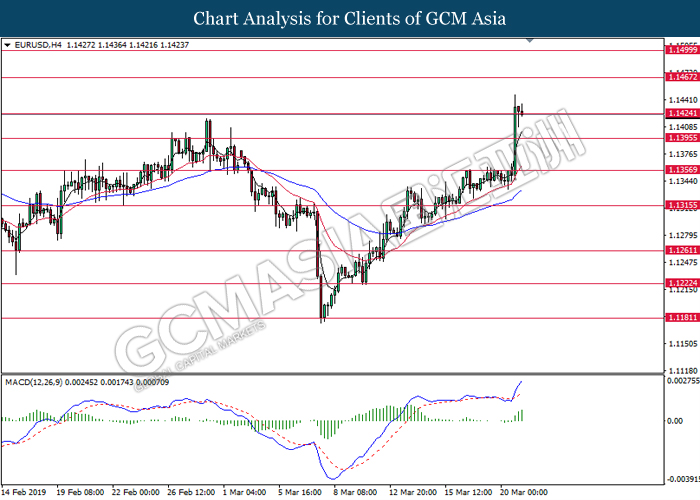The width and height of the screenshot is (700, 500).
Task: Click the 1.12611 red price label
Action: click(682, 251)
